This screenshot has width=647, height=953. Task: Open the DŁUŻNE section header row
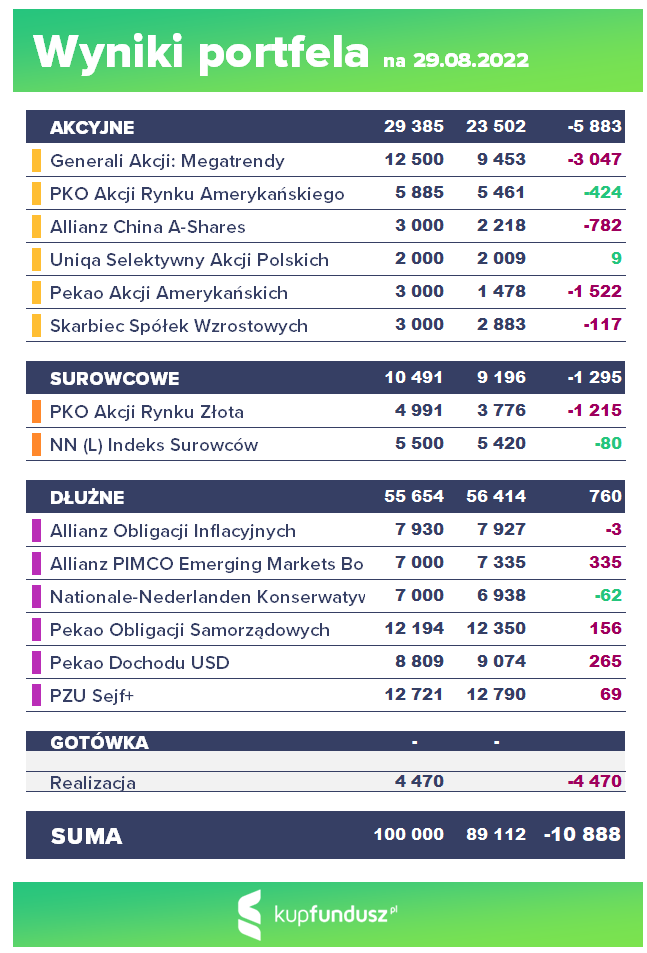point(325,497)
